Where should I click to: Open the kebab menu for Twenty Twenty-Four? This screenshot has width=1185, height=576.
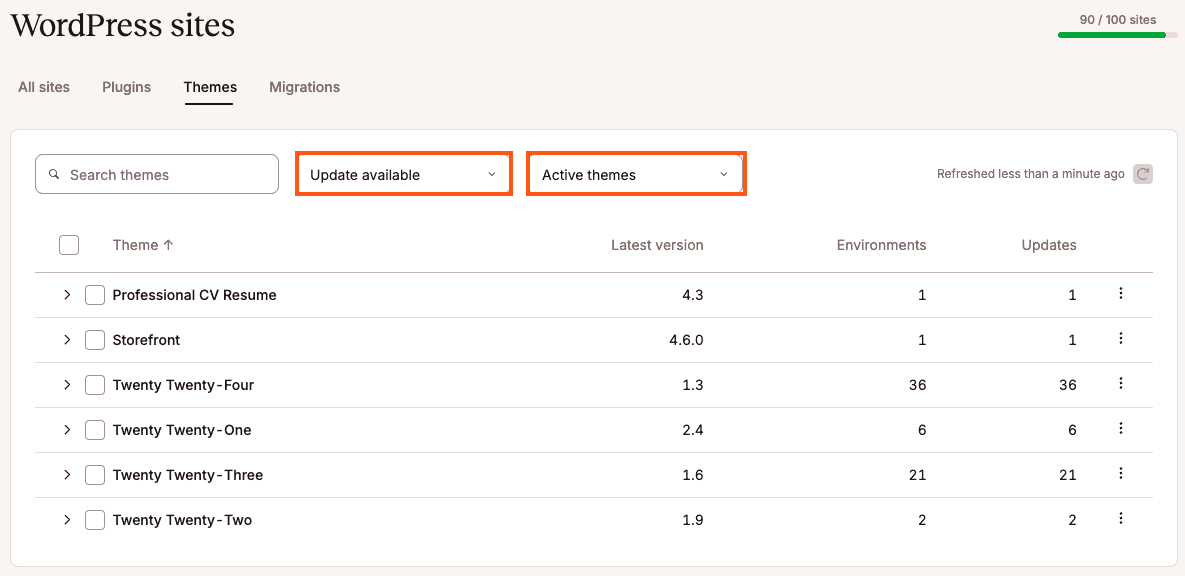pos(1121,383)
